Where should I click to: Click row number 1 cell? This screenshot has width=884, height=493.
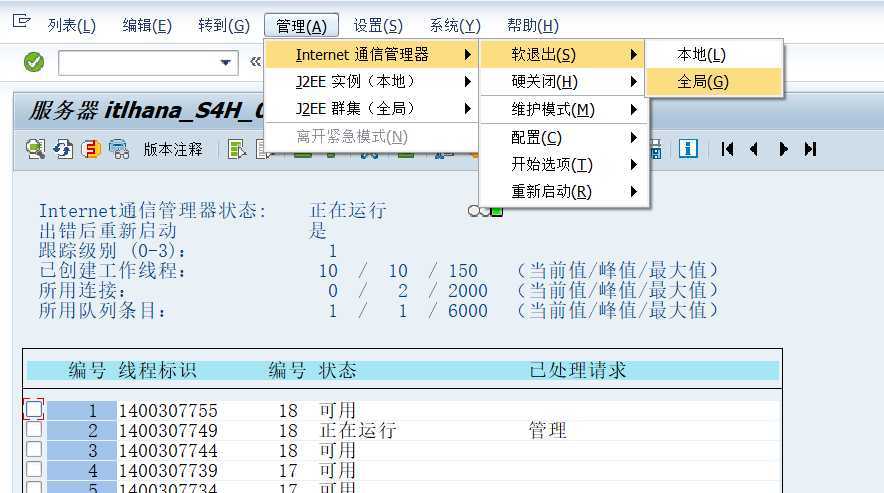(82, 411)
